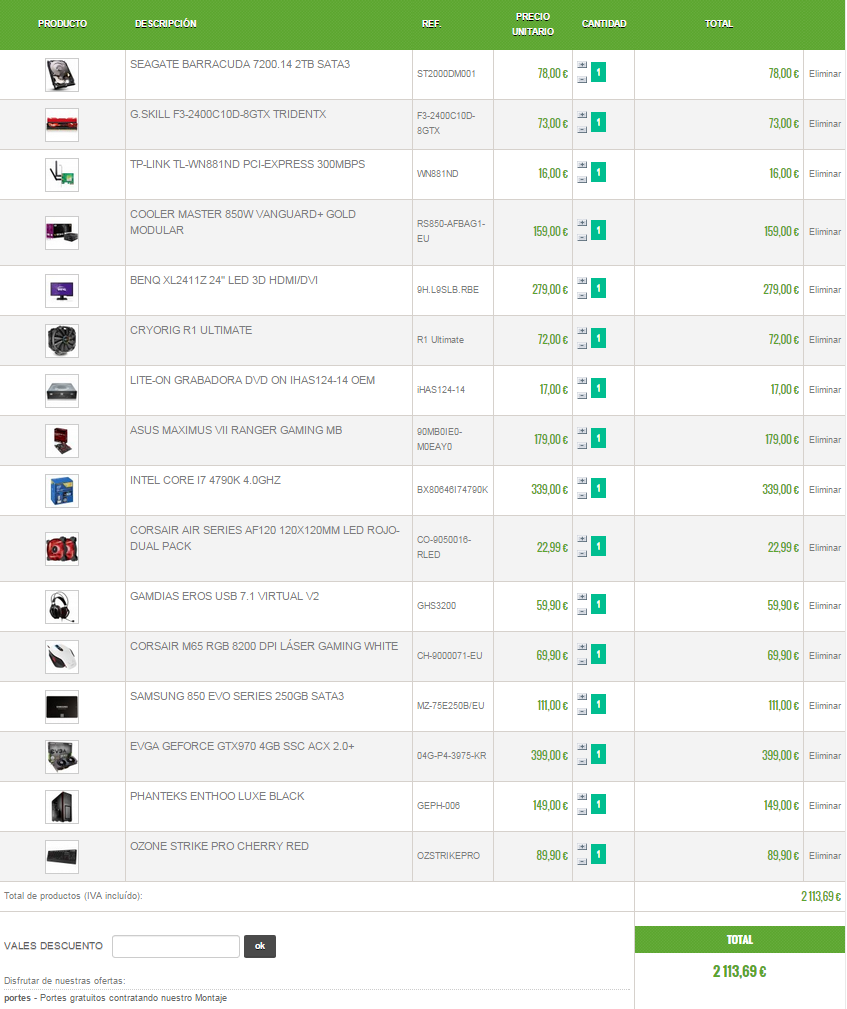Open Phanteks Enthoo case thumbnail
The image size is (847, 1009).
(62, 807)
